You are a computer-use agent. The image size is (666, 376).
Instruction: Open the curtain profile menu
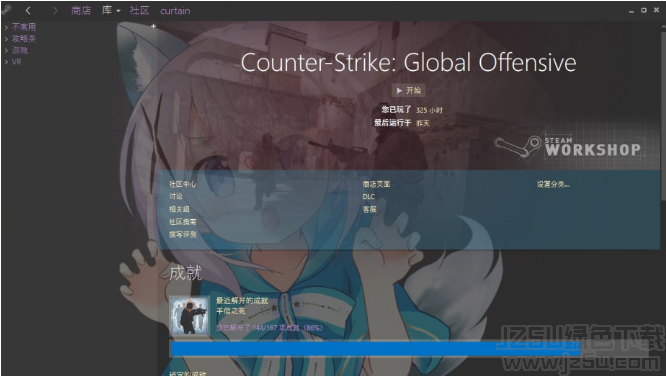point(175,11)
